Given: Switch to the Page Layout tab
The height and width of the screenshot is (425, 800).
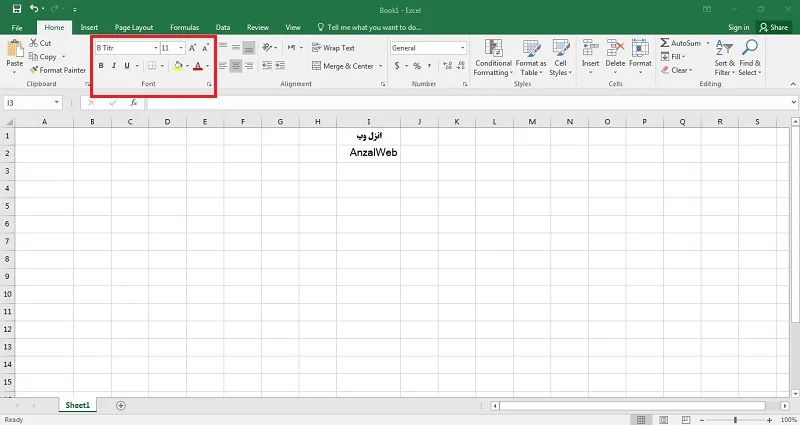Looking at the screenshot, I should pos(134,28).
